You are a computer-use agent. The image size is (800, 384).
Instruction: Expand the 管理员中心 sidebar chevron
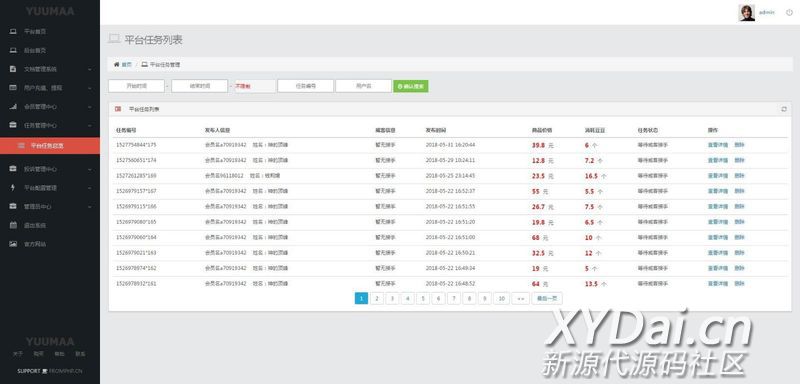click(90, 207)
